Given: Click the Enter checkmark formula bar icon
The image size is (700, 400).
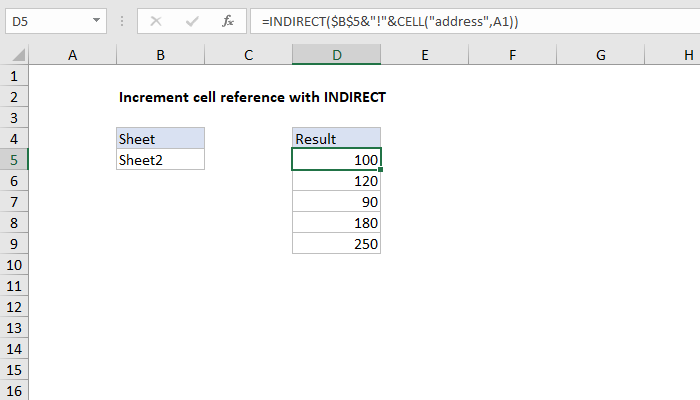Looking at the screenshot, I should 191,20.
